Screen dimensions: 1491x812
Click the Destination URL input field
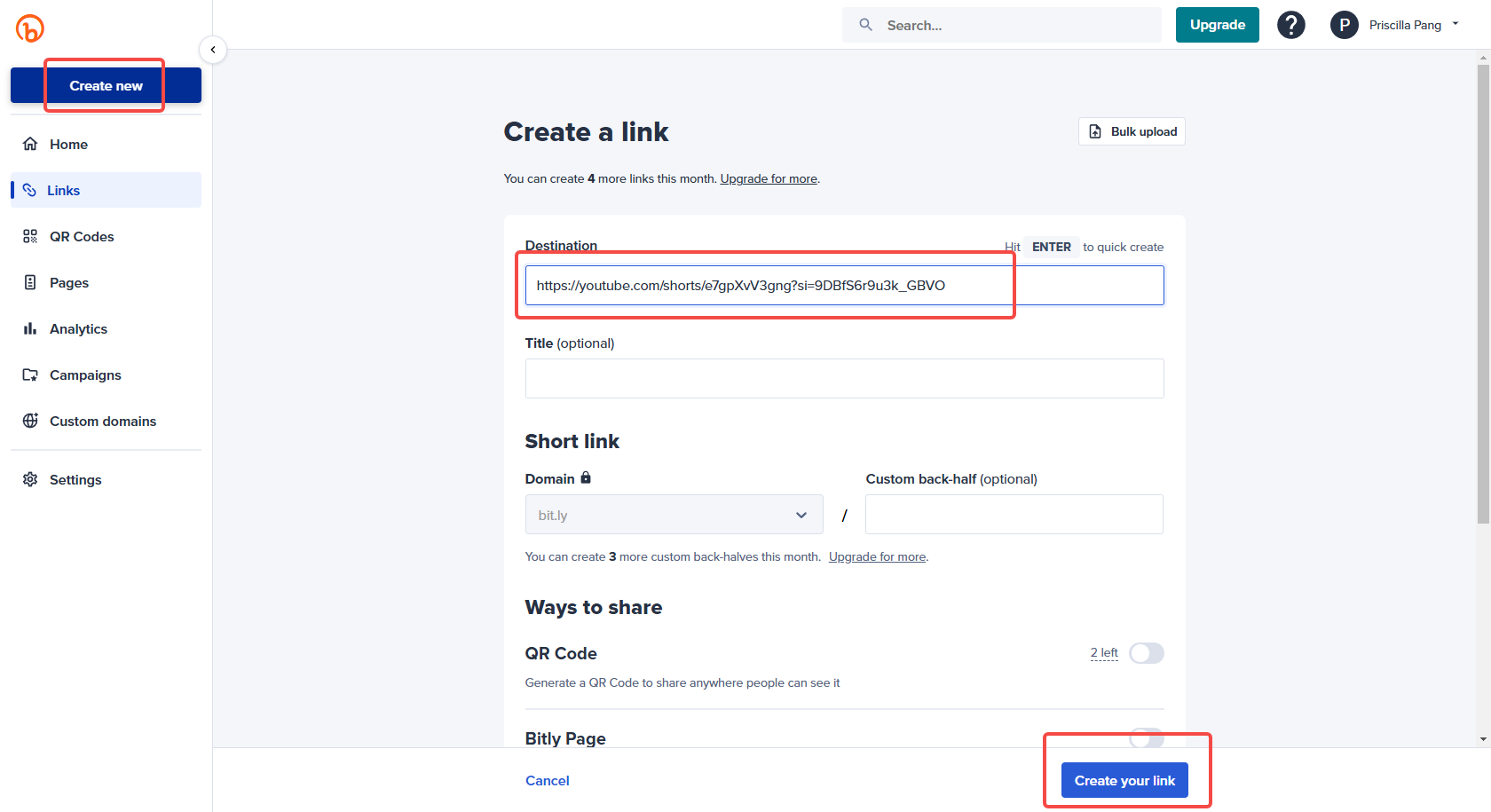[x=844, y=286]
